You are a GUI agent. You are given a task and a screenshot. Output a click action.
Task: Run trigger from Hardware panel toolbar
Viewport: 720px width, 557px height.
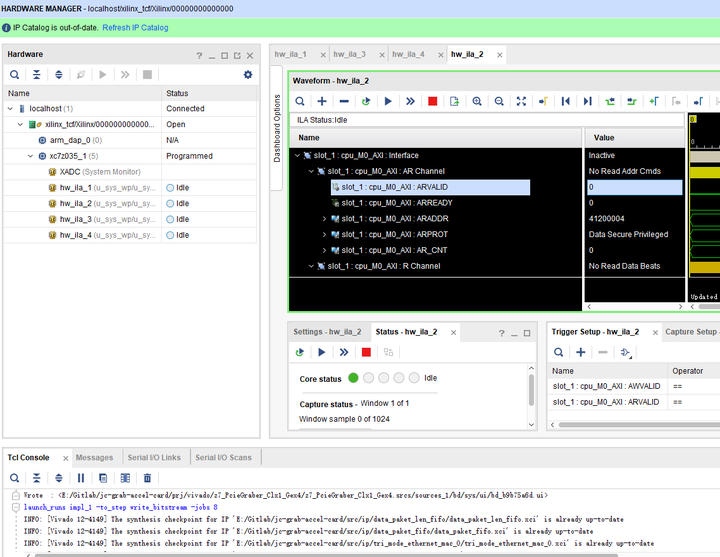[x=103, y=74]
